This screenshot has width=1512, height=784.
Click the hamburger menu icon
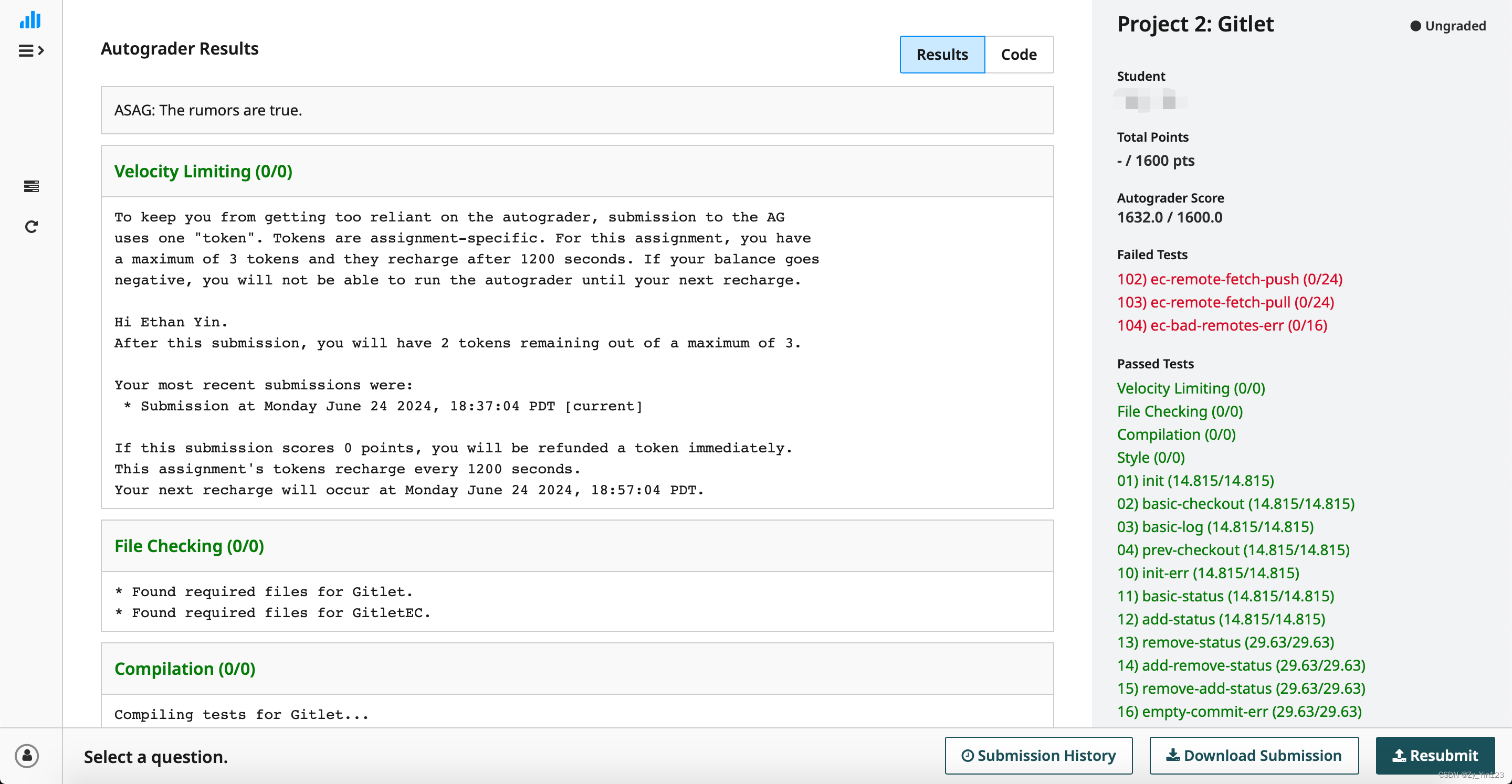point(30,51)
